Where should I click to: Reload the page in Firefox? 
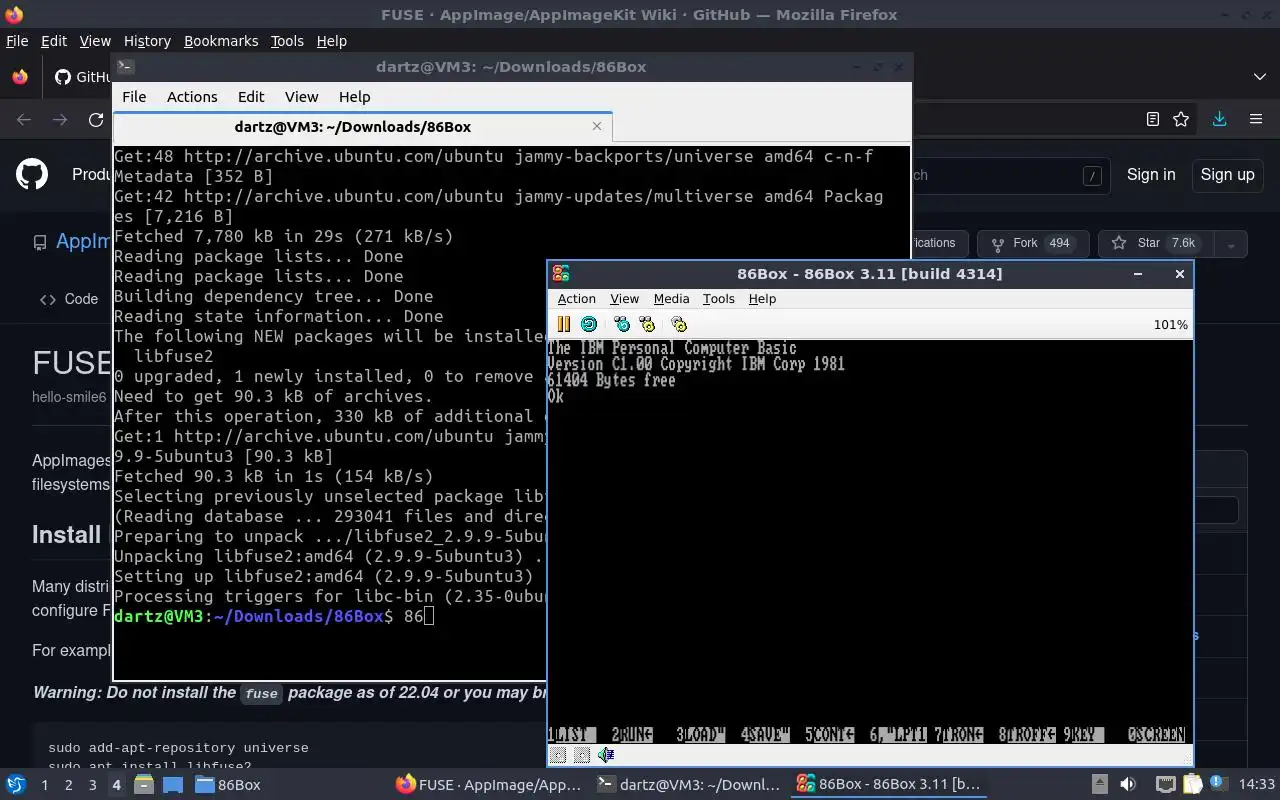(x=96, y=119)
